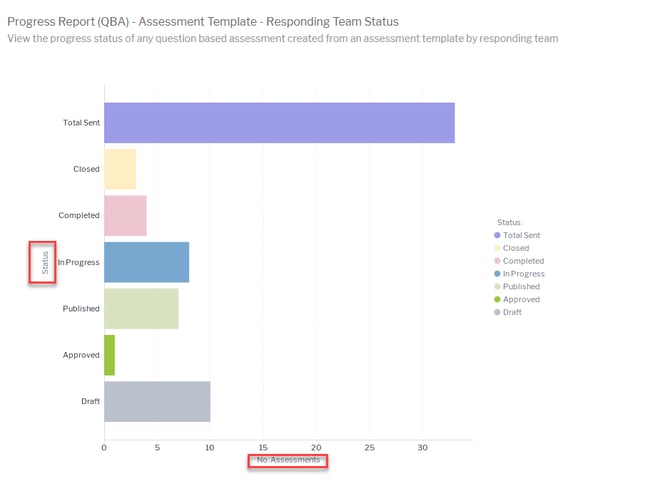Click the chart description subtitle text
Viewport: 670px width, 481px height.
pyautogui.click(x=282, y=38)
